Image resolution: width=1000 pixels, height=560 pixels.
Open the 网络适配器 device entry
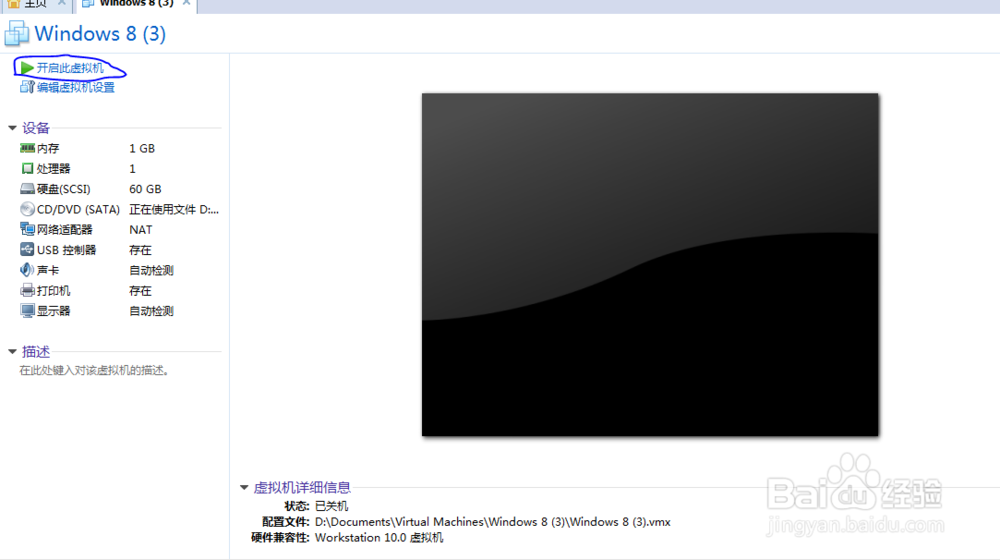(64, 230)
